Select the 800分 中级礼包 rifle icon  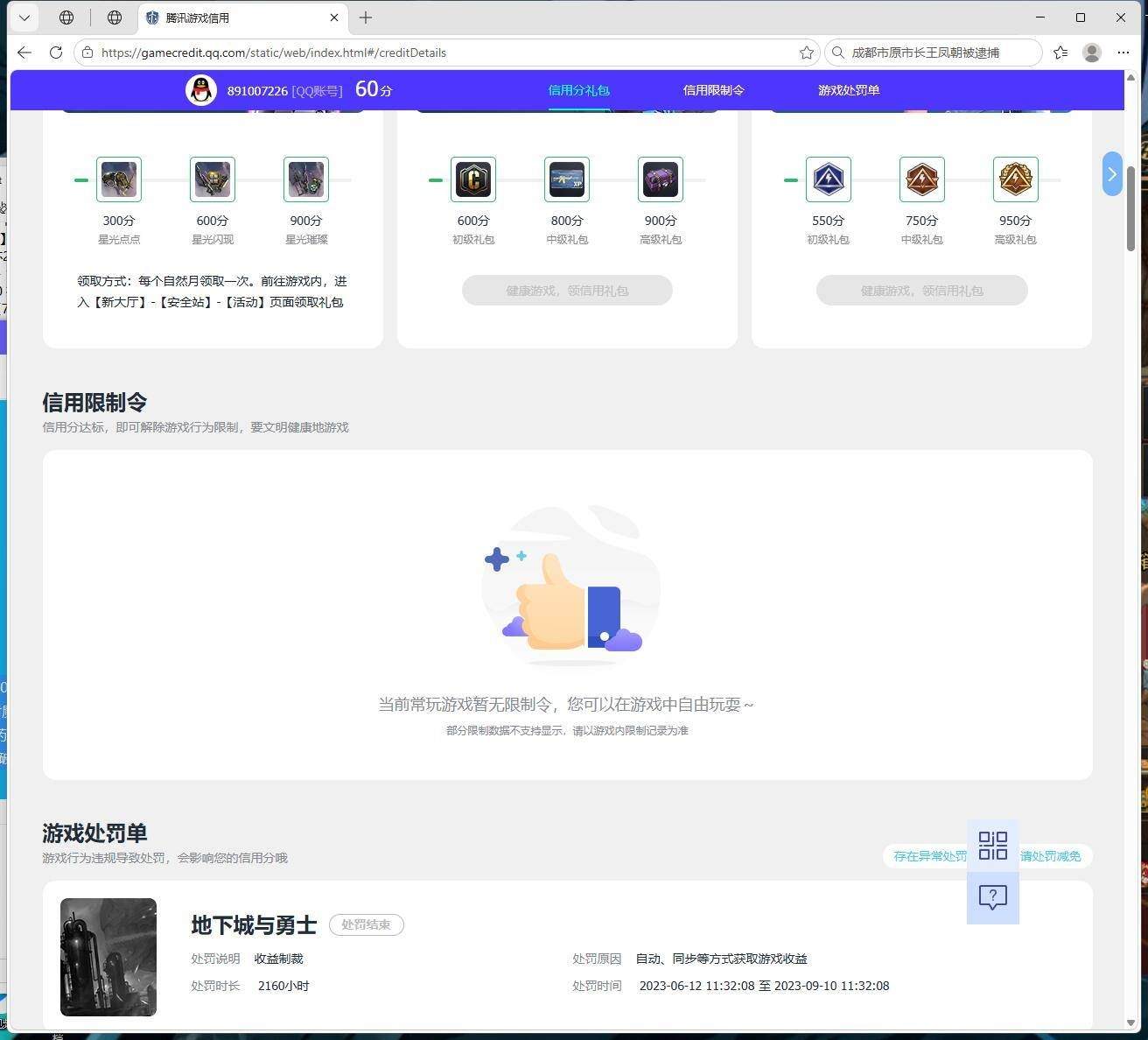567,179
